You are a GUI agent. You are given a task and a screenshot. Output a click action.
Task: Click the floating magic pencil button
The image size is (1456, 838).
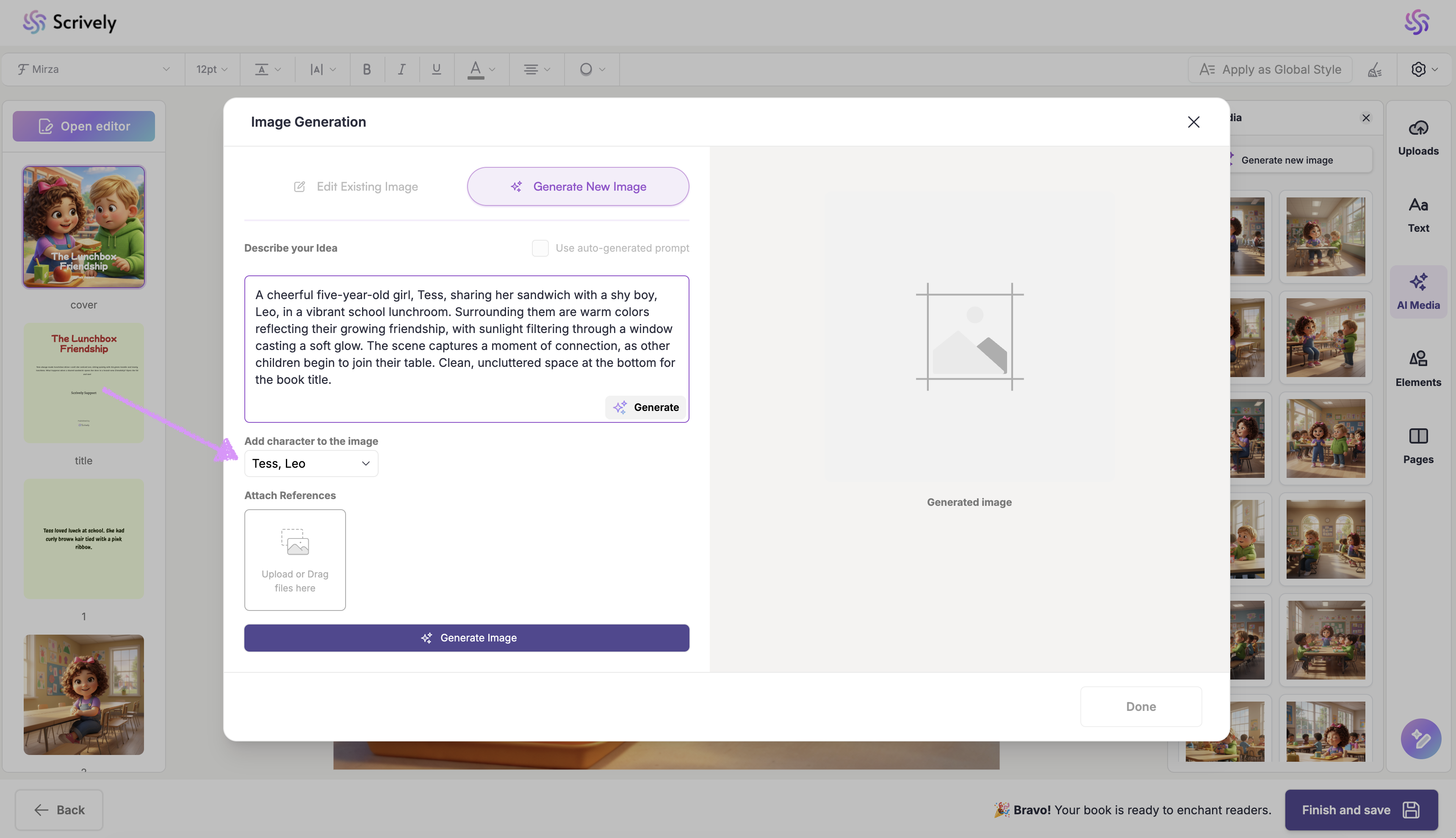(1420, 738)
